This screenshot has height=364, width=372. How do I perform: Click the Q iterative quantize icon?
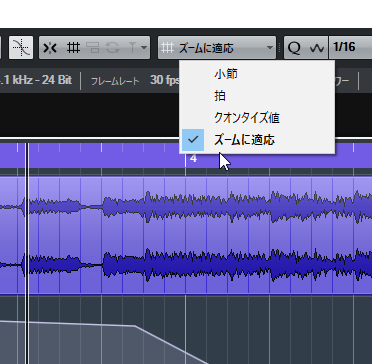click(294, 48)
